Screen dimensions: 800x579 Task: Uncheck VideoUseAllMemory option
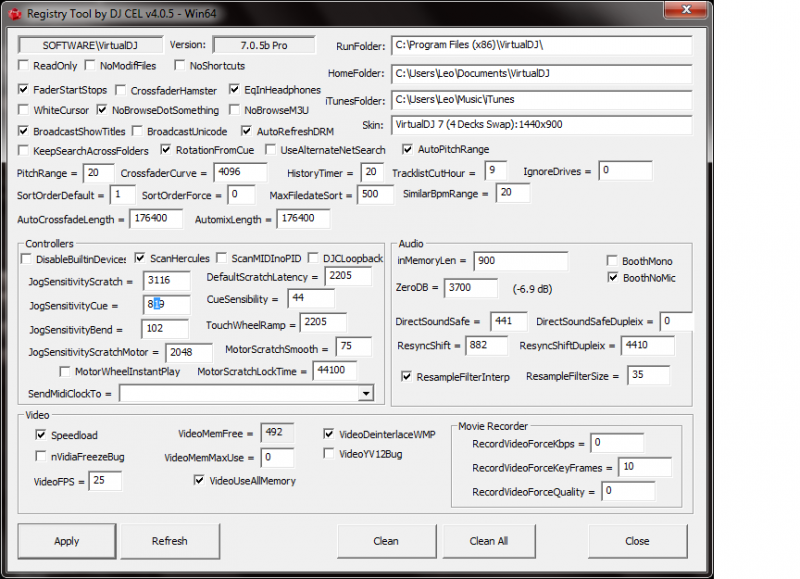pyautogui.click(x=199, y=480)
